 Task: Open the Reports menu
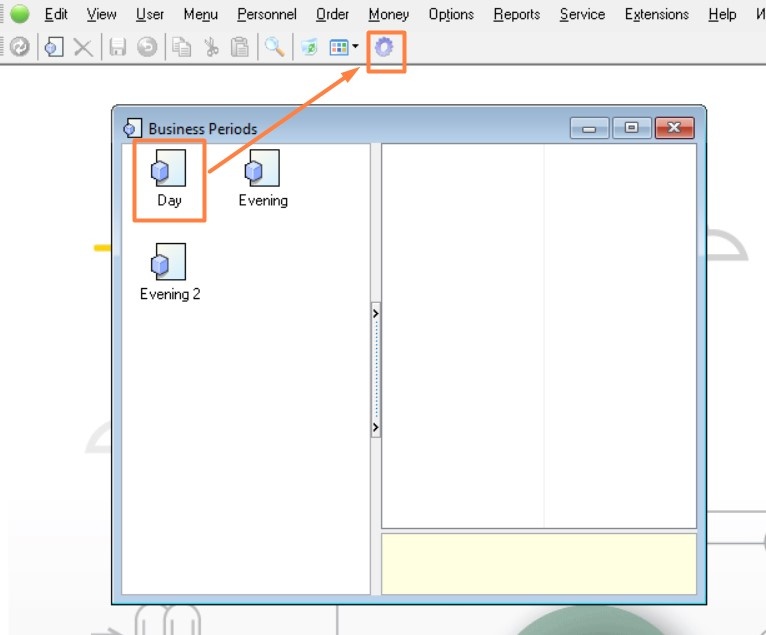516,14
